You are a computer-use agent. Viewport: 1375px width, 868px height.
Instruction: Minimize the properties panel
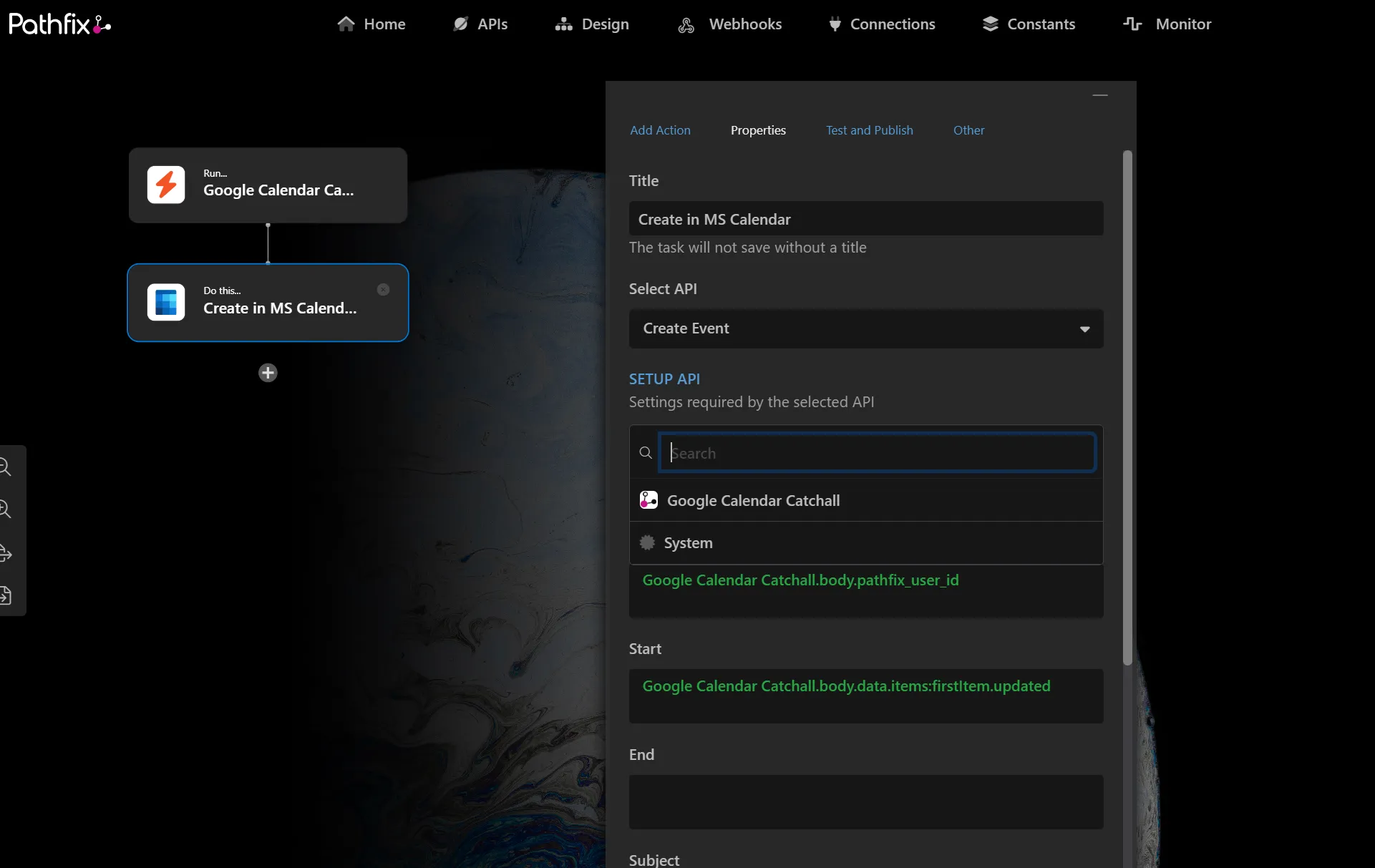coord(1100,95)
